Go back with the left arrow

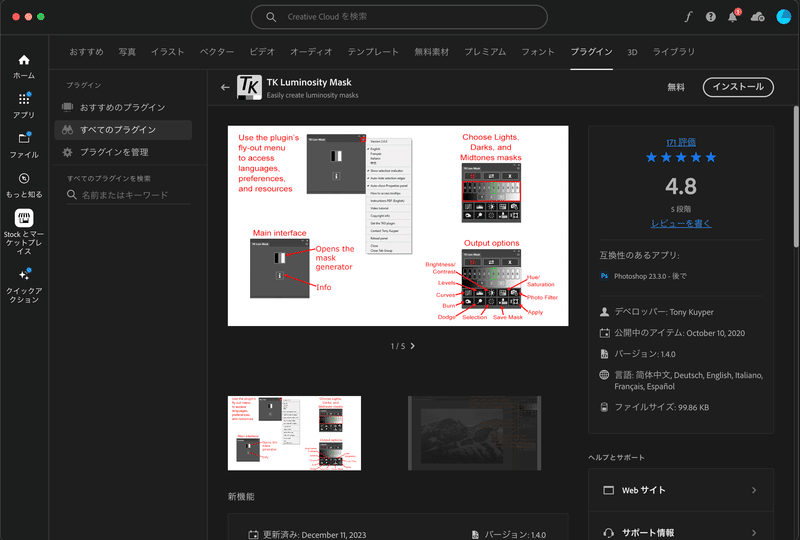[x=225, y=87]
